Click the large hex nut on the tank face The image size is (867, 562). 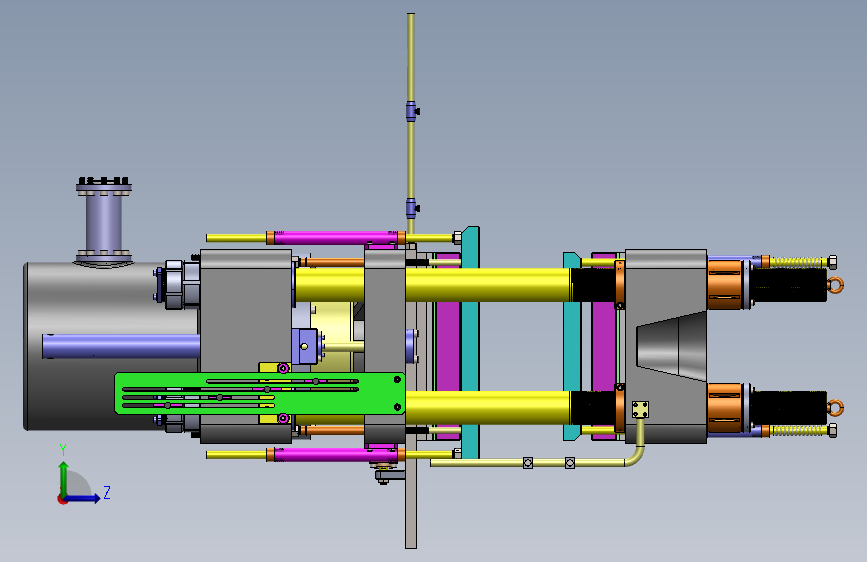click(x=174, y=285)
